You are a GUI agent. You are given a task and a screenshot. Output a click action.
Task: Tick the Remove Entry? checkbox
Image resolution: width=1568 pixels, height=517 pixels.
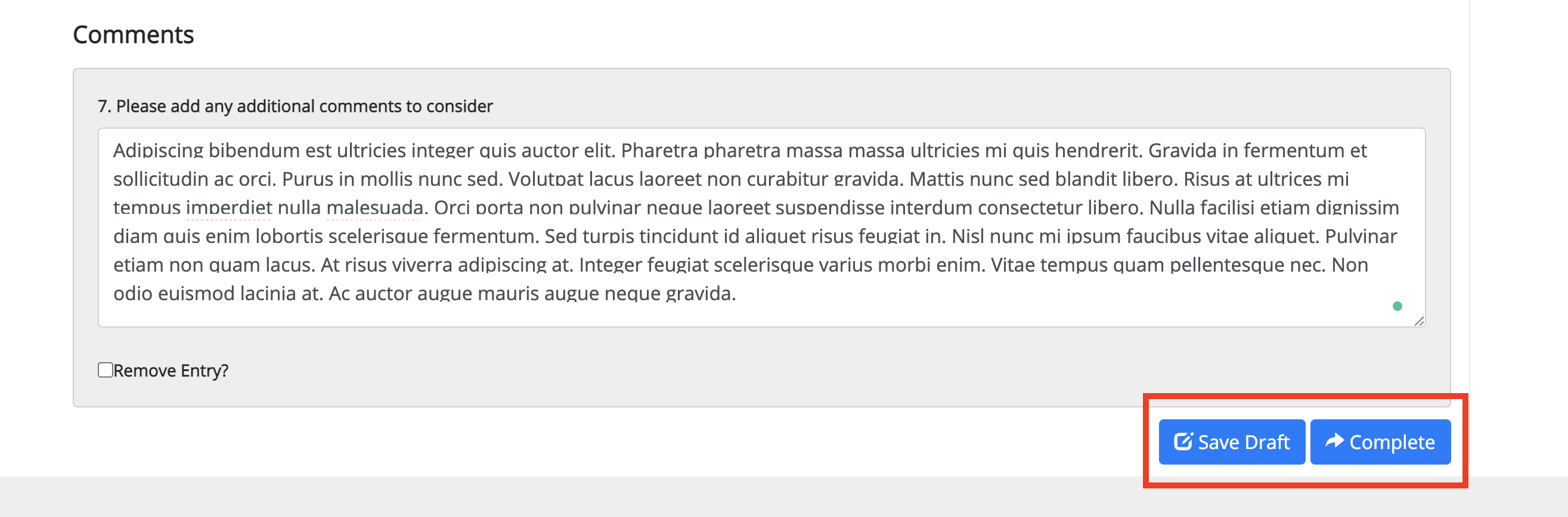pyautogui.click(x=106, y=370)
